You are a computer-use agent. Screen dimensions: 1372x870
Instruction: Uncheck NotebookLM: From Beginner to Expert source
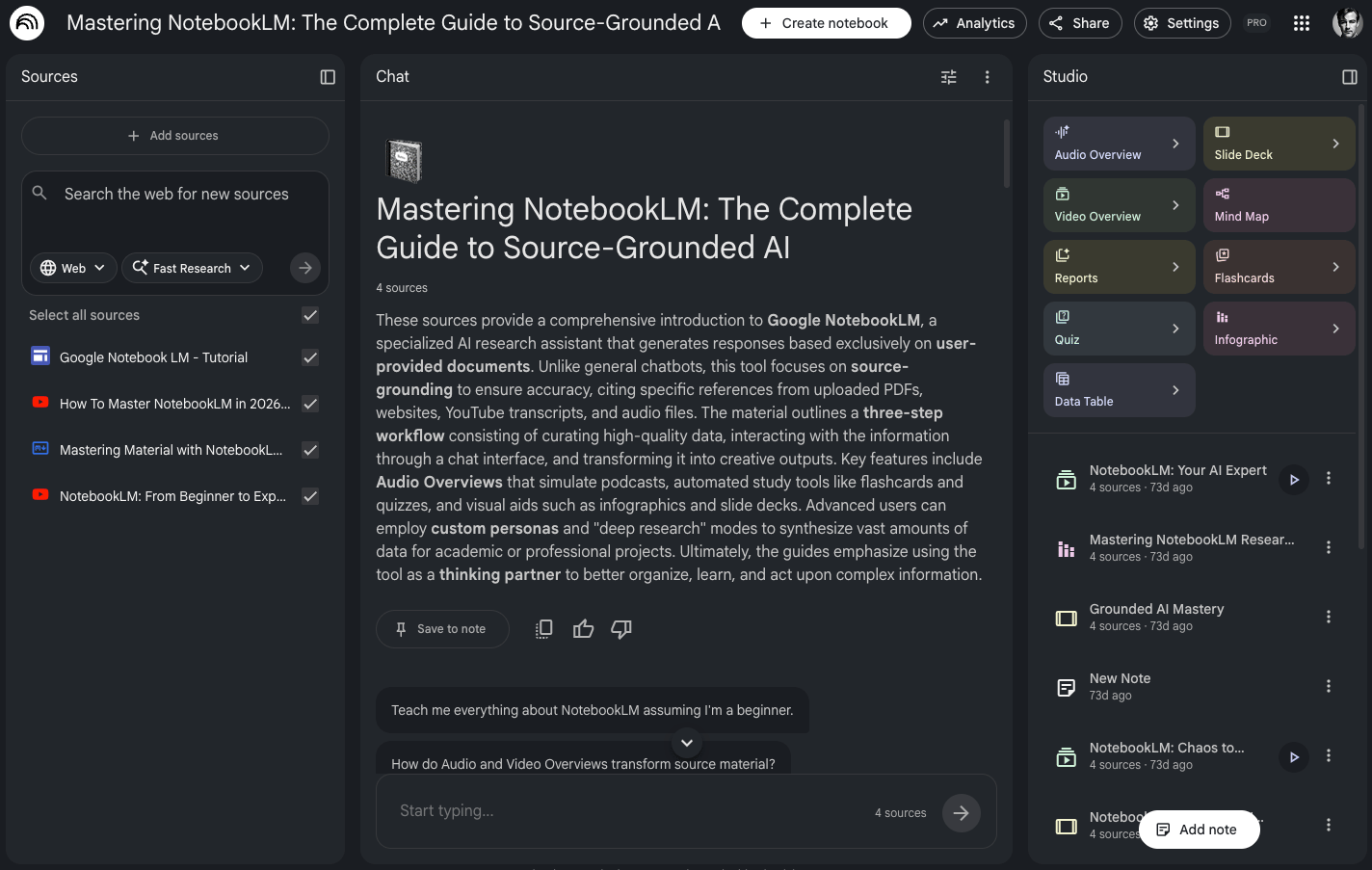coord(310,496)
